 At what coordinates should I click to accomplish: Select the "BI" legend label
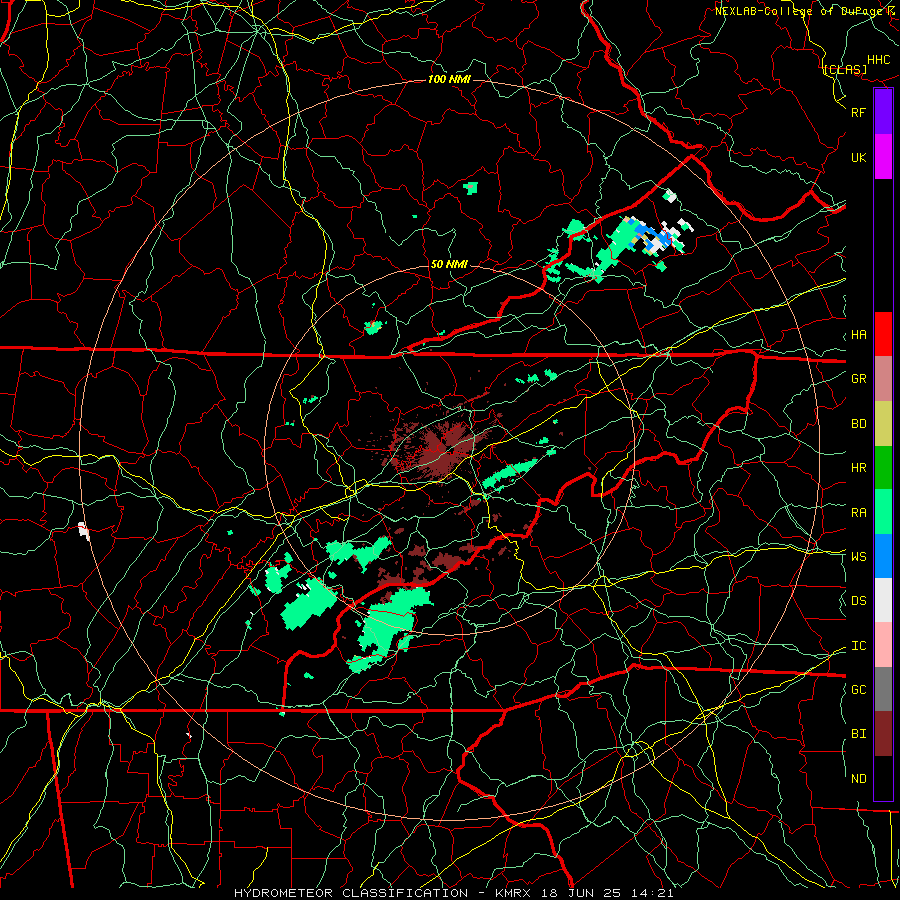tap(859, 734)
